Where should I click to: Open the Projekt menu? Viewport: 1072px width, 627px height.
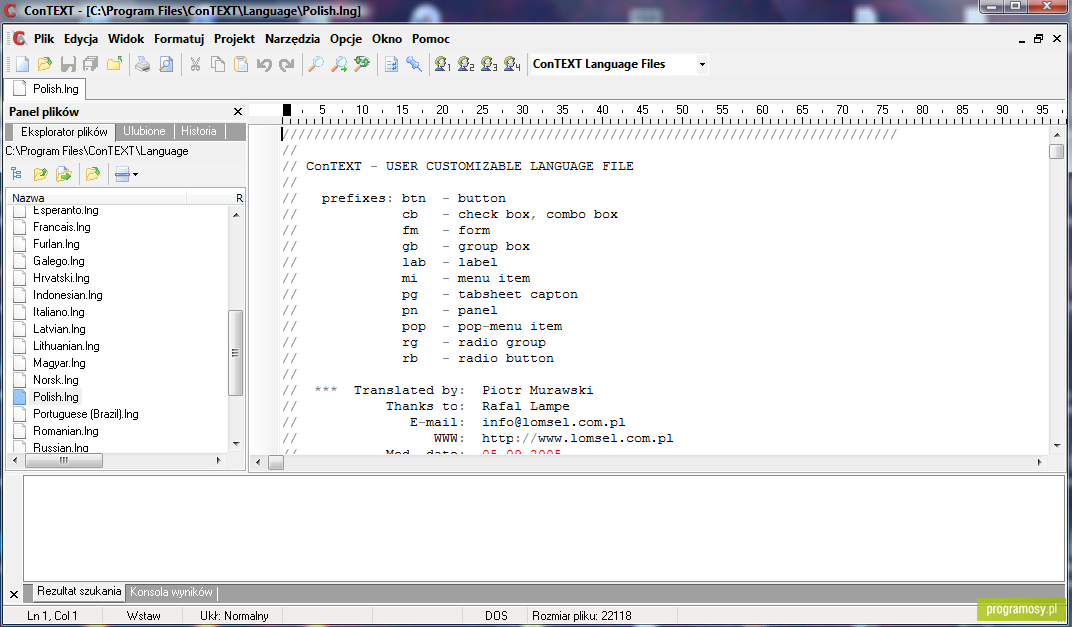click(234, 39)
